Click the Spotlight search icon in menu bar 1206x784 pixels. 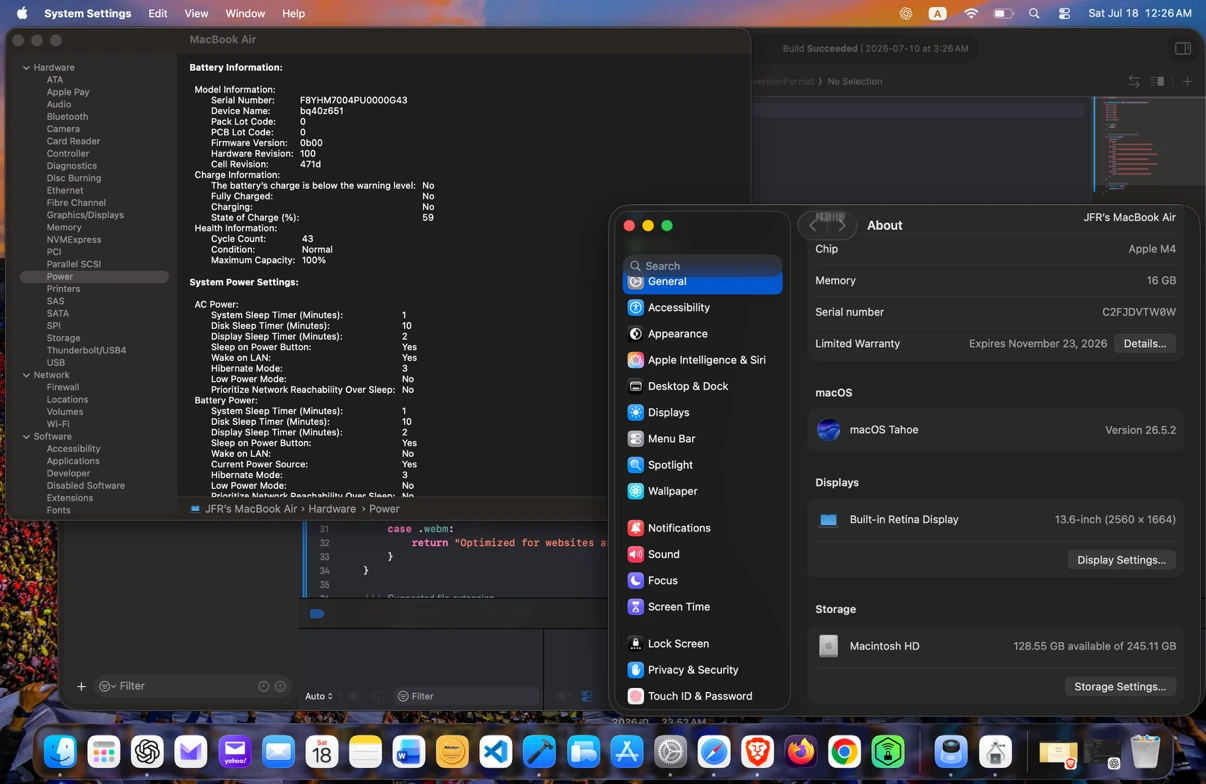click(1034, 13)
